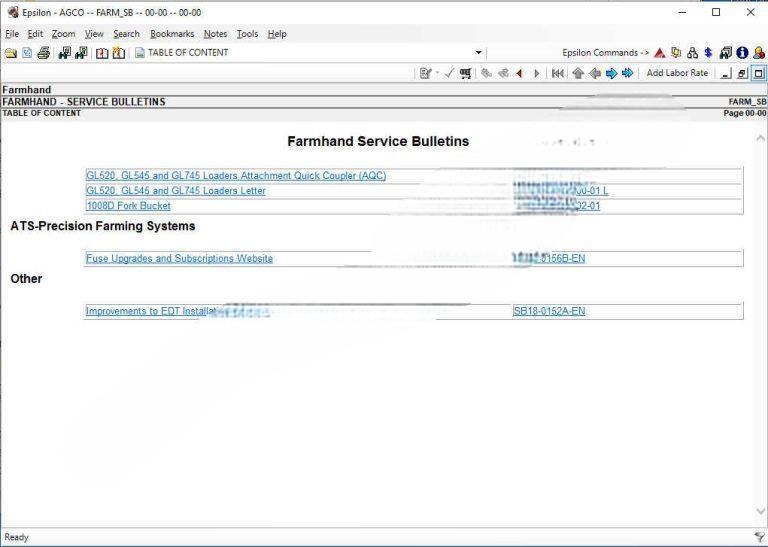Click the Page 00-00 label
Viewport: 768px width, 547px height.
click(x=744, y=113)
